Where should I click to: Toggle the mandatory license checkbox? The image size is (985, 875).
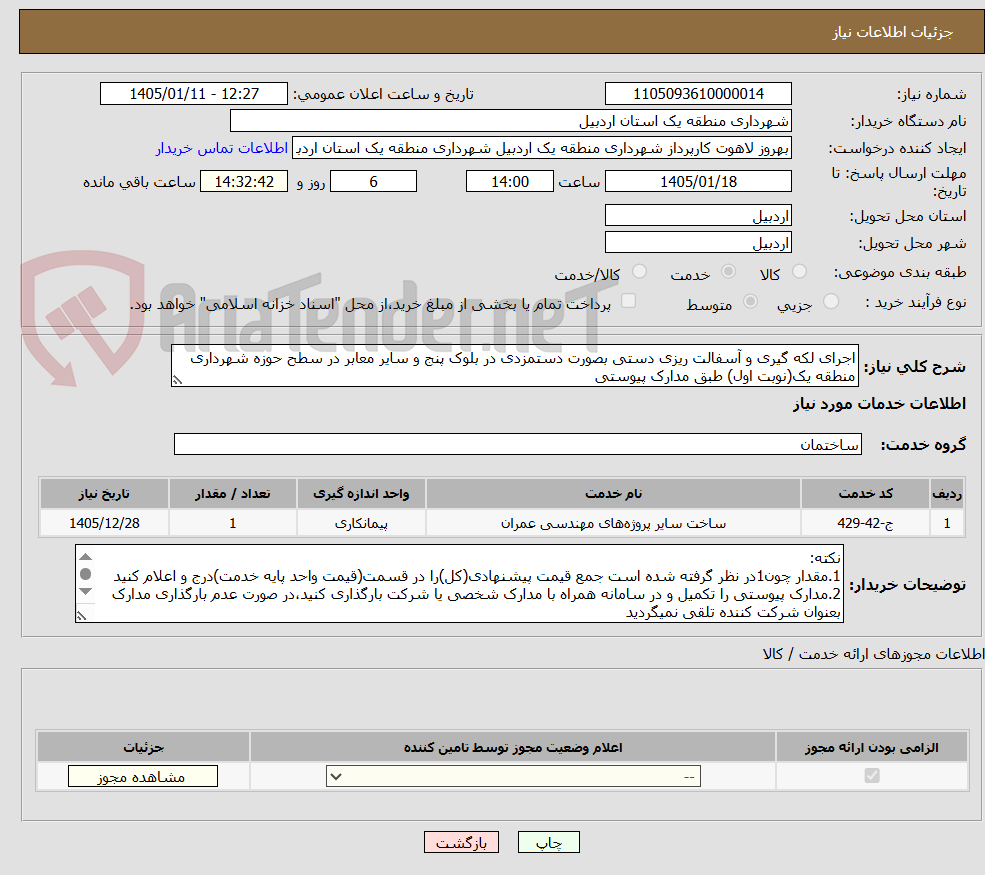(872, 776)
